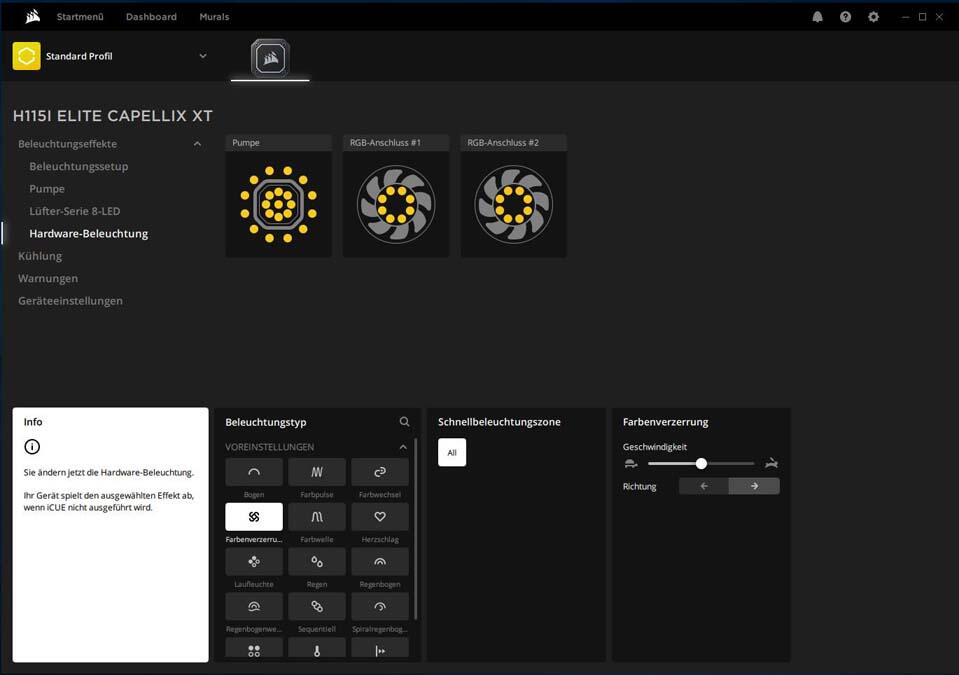
Task: Click the Beleuchtungseffekte sidebar heading
Action: 67,144
